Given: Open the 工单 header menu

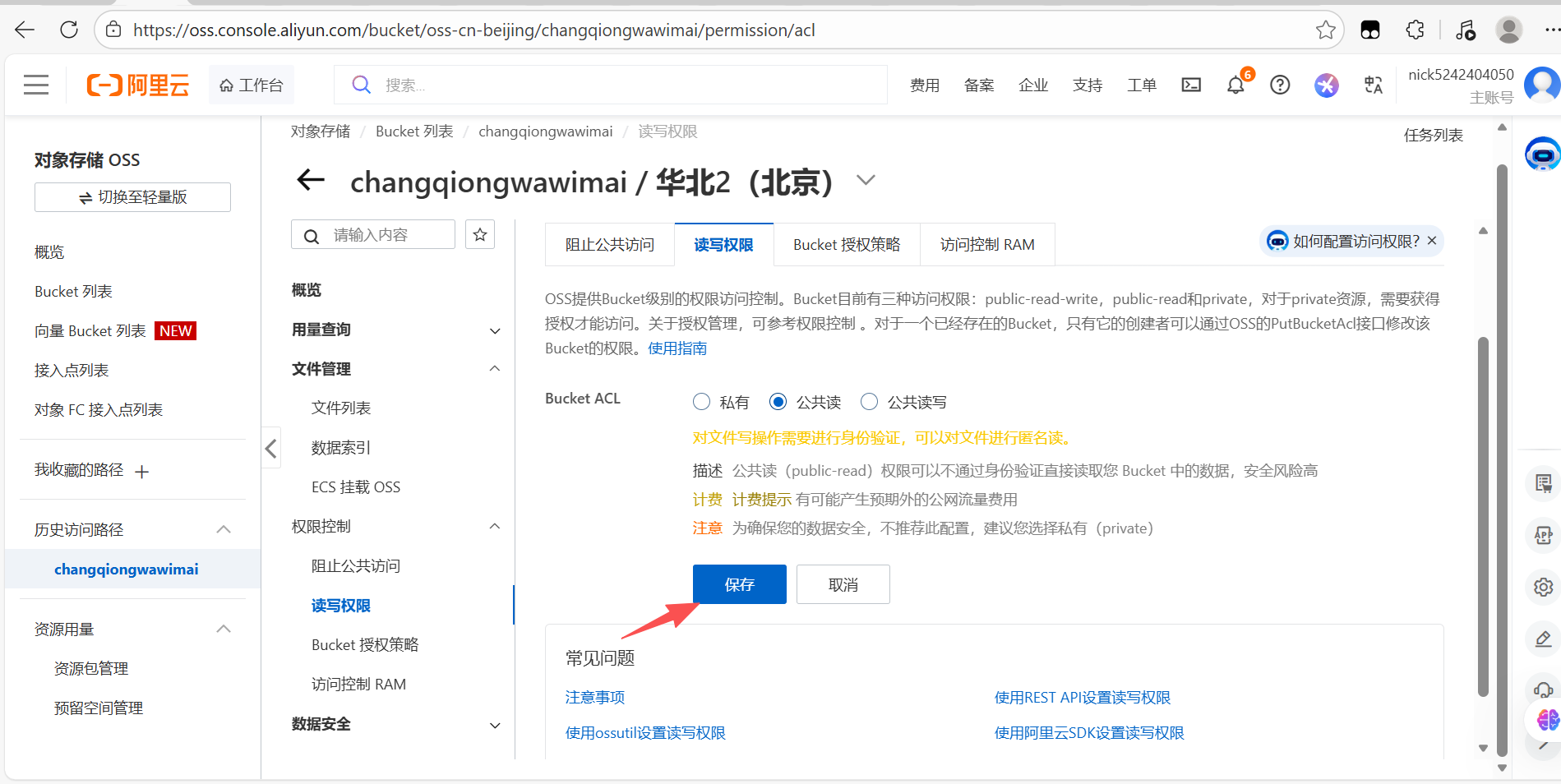Looking at the screenshot, I should (1142, 85).
